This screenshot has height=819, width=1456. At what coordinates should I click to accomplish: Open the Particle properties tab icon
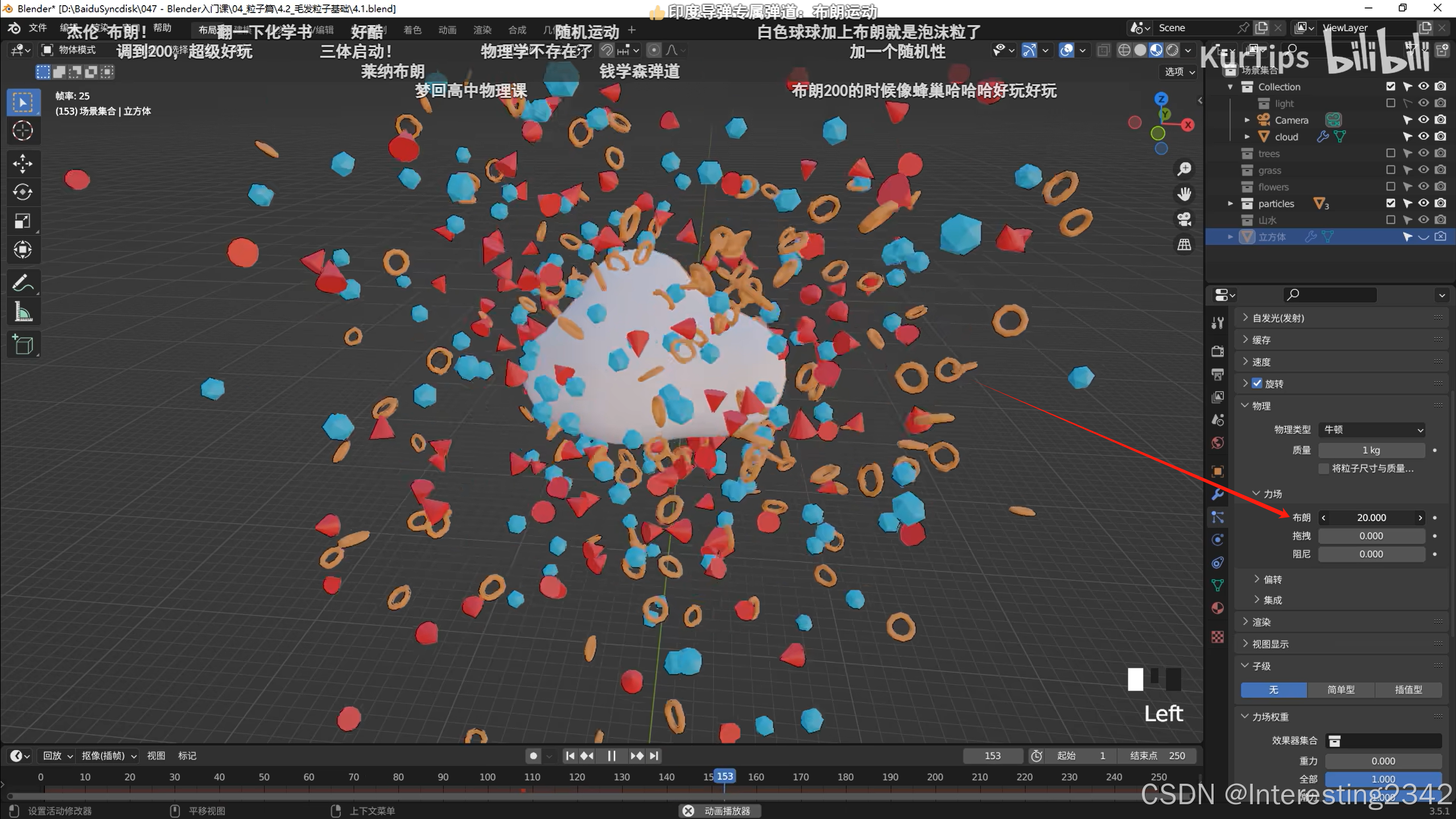point(1217,517)
